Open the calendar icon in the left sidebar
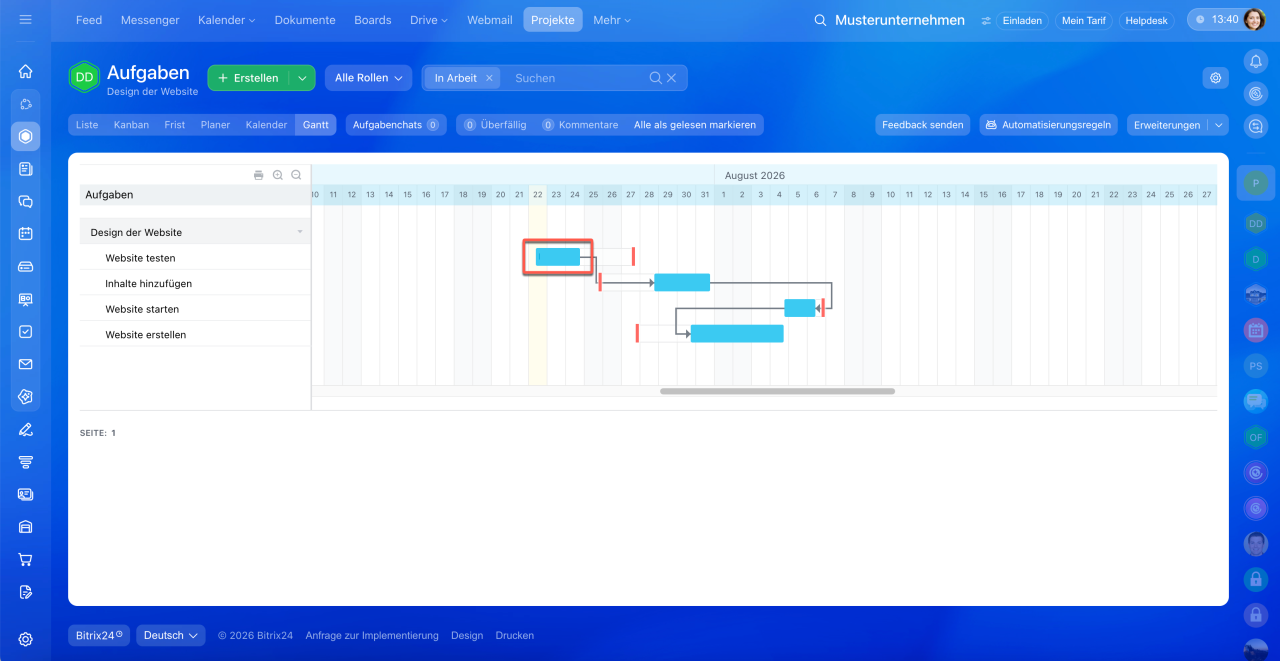 (x=26, y=233)
